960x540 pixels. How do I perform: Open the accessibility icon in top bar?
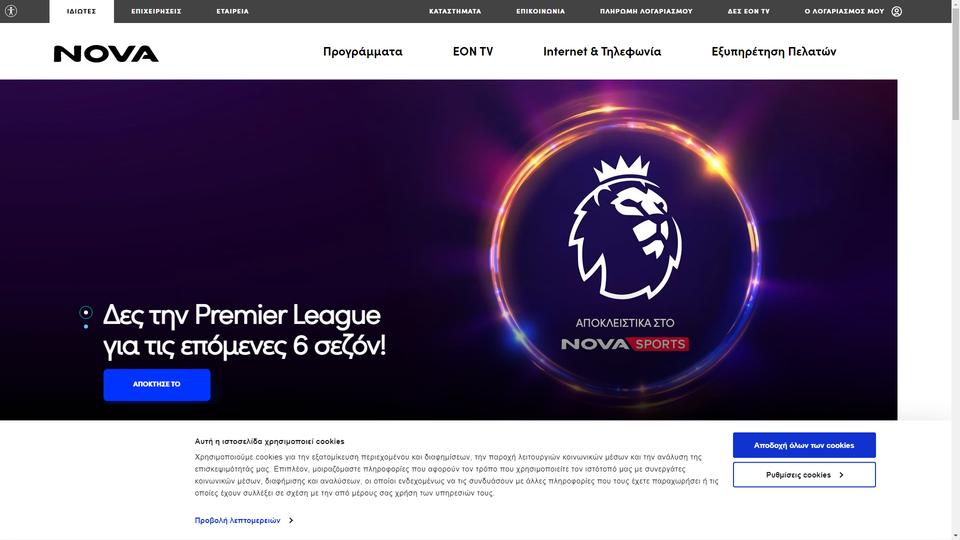pyautogui.click(x=11, y=11)
